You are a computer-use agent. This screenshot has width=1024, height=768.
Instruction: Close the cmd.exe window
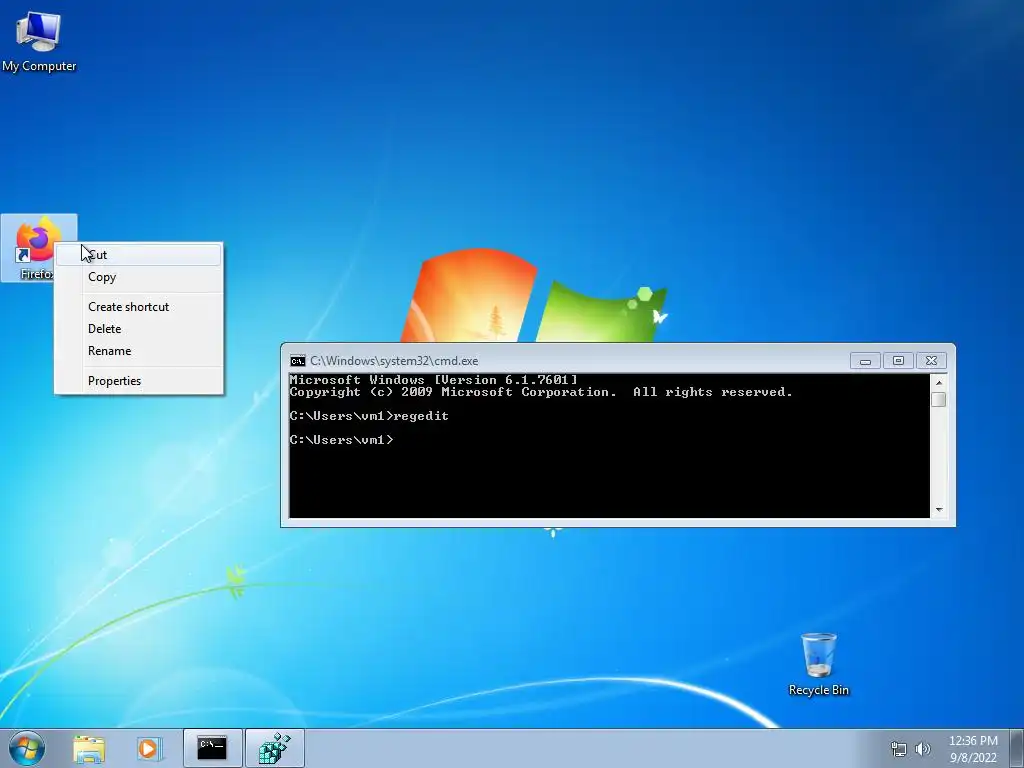(x=931, y=361)
